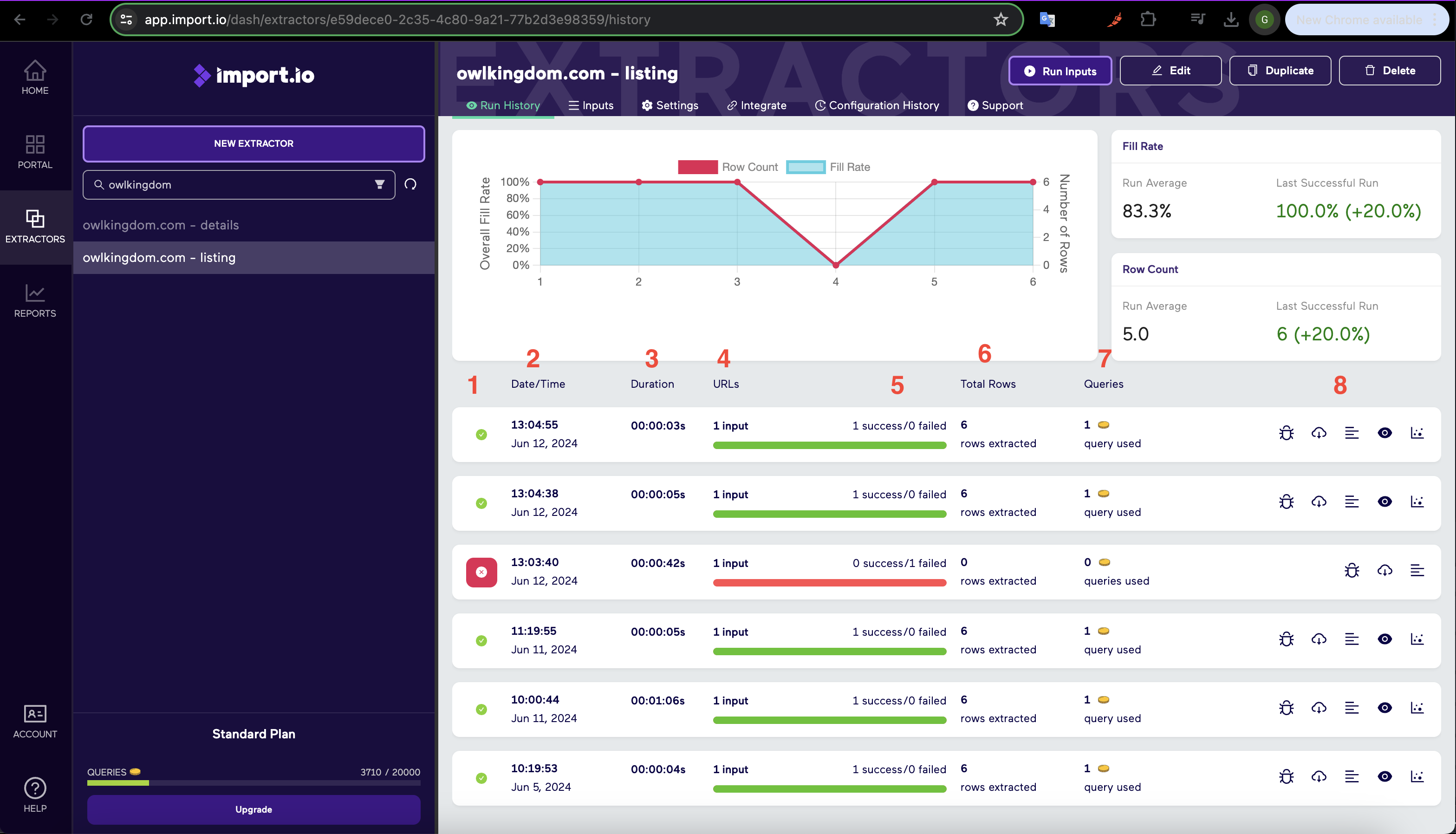This screenshot has height=834, width=1456.
Task: Open Reports in the left sidebar
Action: pos(35,301)
